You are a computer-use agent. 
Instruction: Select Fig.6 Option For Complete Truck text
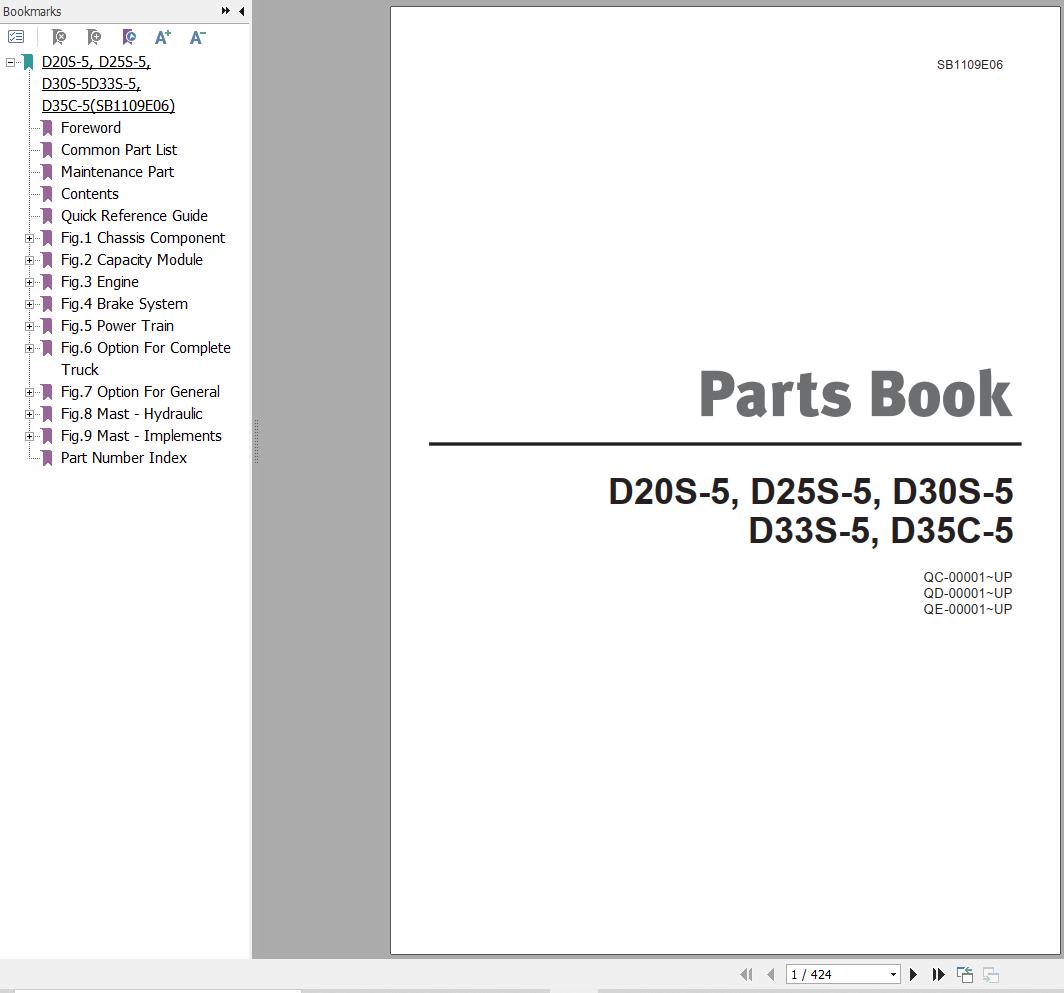146,358
